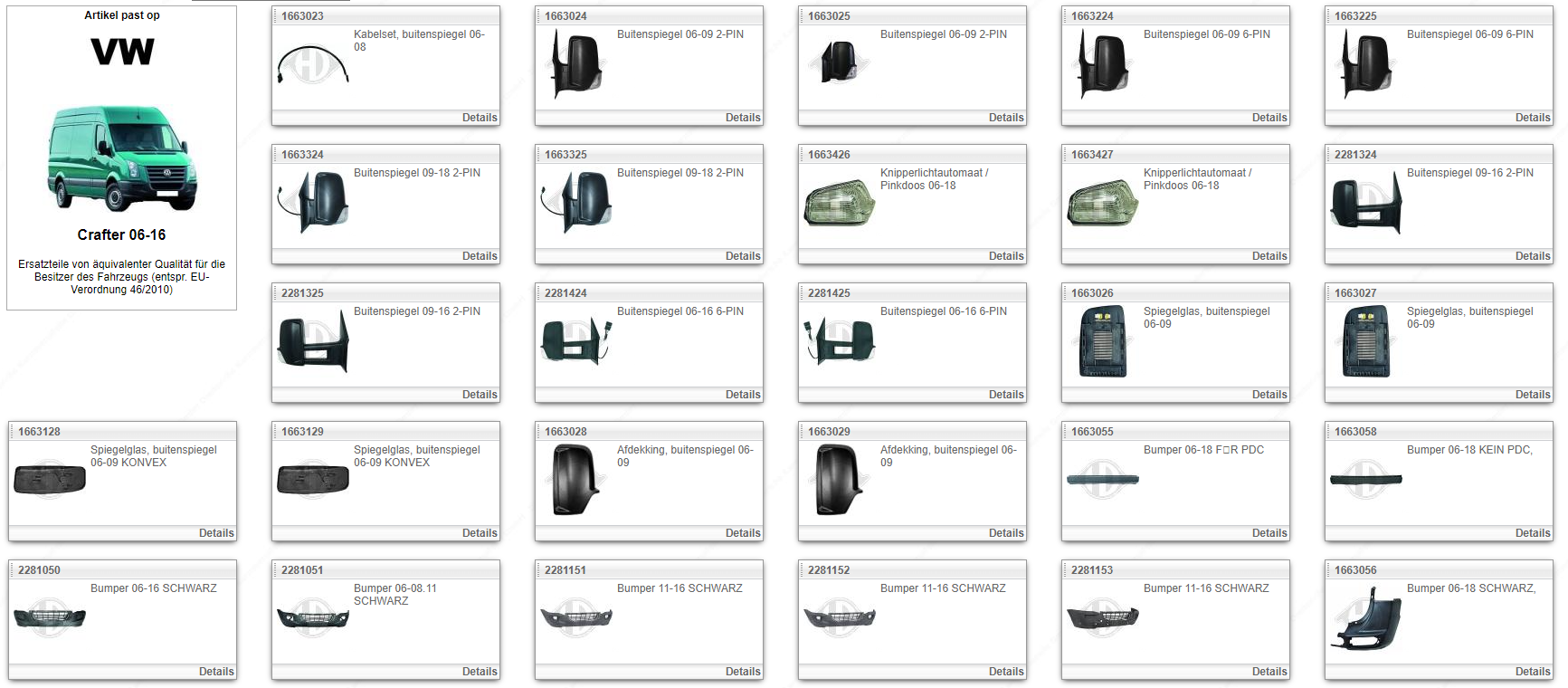
Task: Select the bumper image for item 2281050
Action: tap(50, 617)
